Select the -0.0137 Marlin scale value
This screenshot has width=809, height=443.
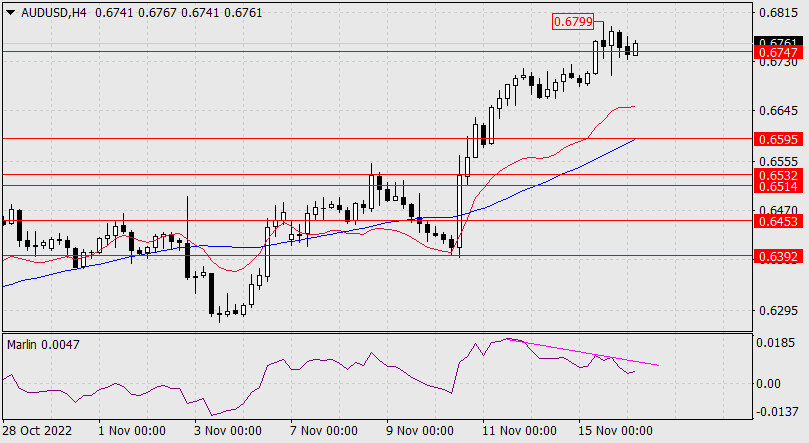(x=775, y=412)
